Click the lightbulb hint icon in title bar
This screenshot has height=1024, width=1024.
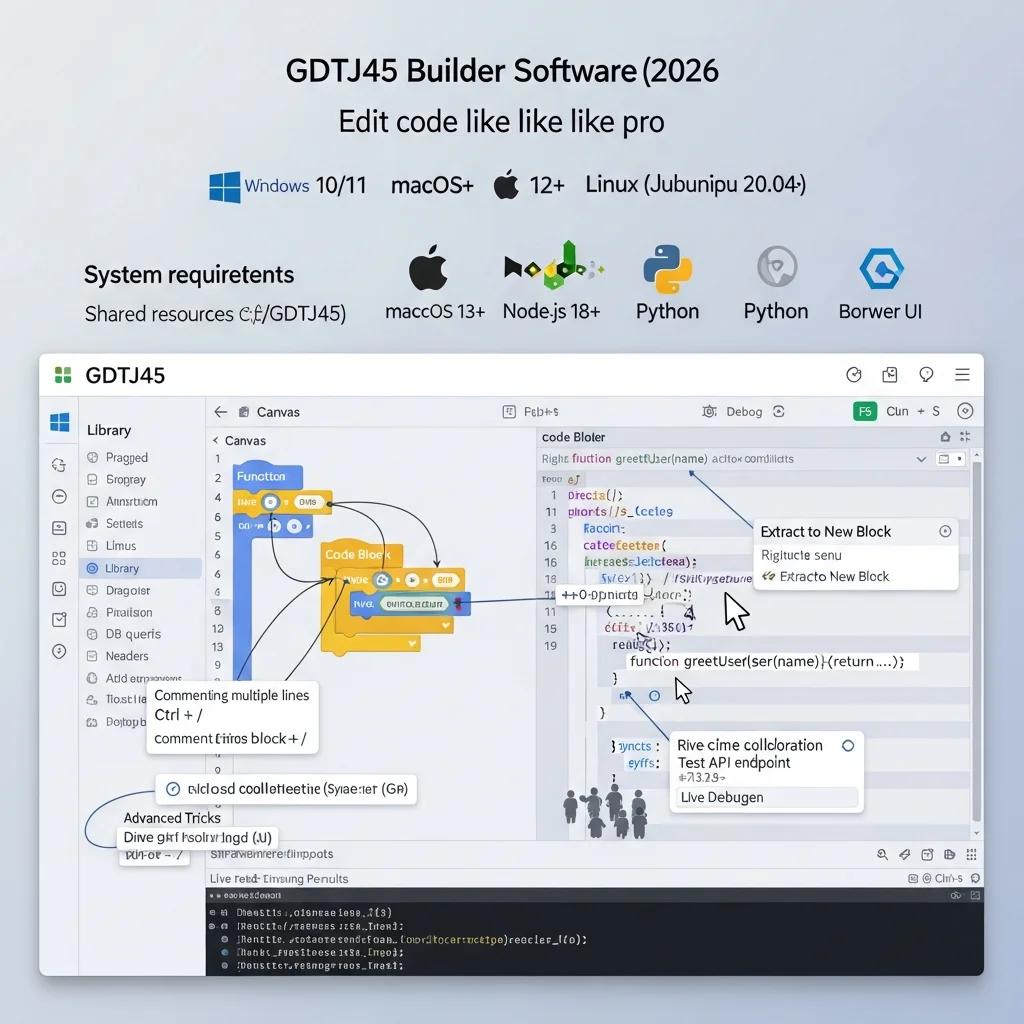[926, 375]
